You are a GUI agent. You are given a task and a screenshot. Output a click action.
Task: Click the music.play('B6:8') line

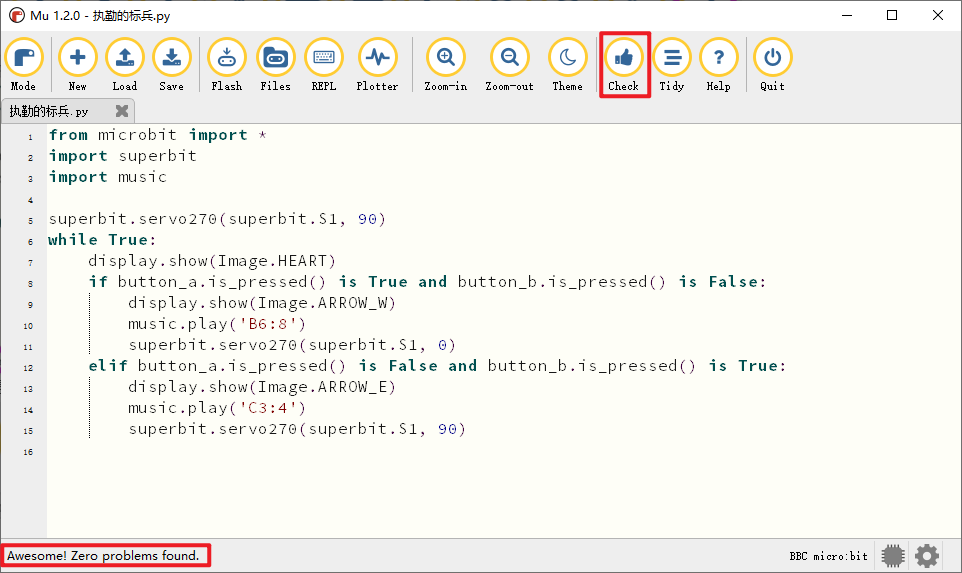point(217,324)
